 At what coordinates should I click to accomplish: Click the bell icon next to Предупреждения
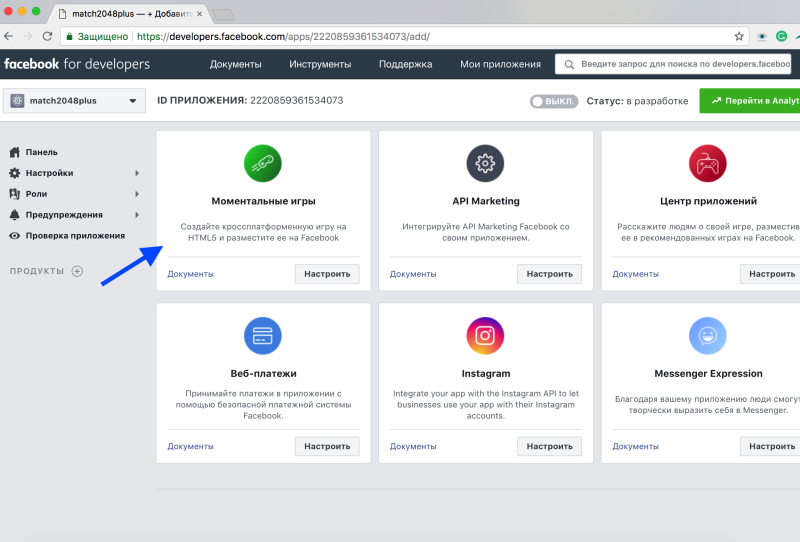click(x=15, y=215)
